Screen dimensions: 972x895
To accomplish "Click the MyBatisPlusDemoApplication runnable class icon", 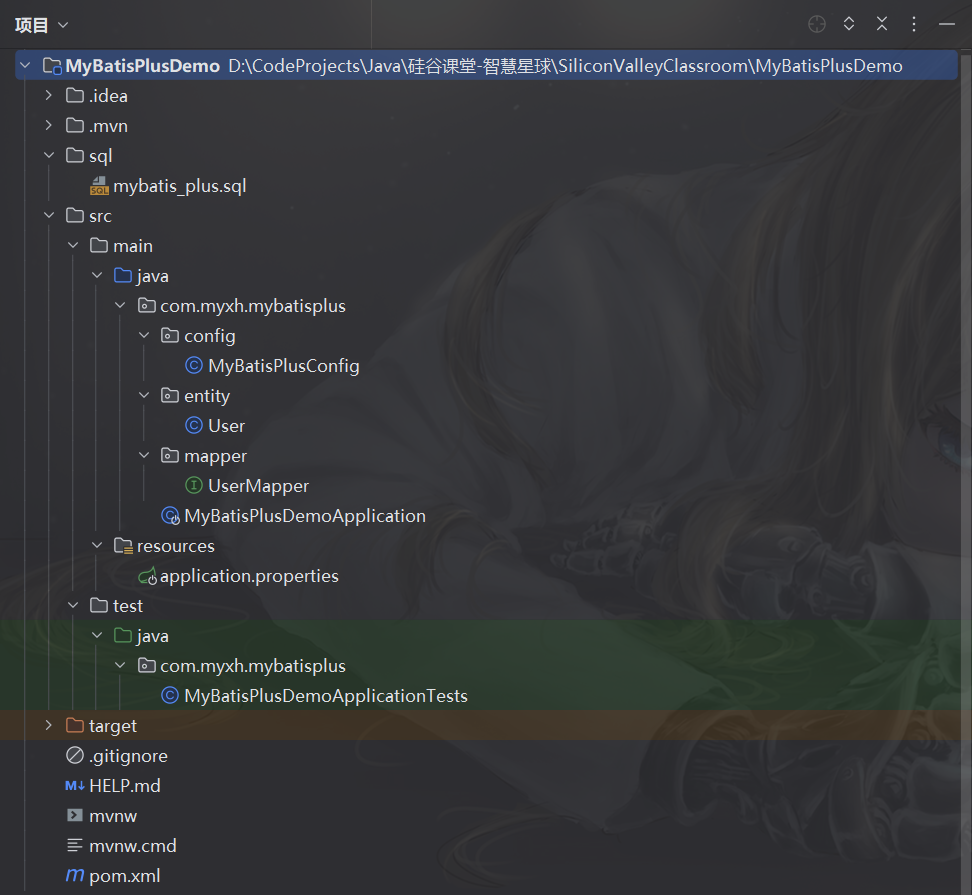I will (170, 516).
